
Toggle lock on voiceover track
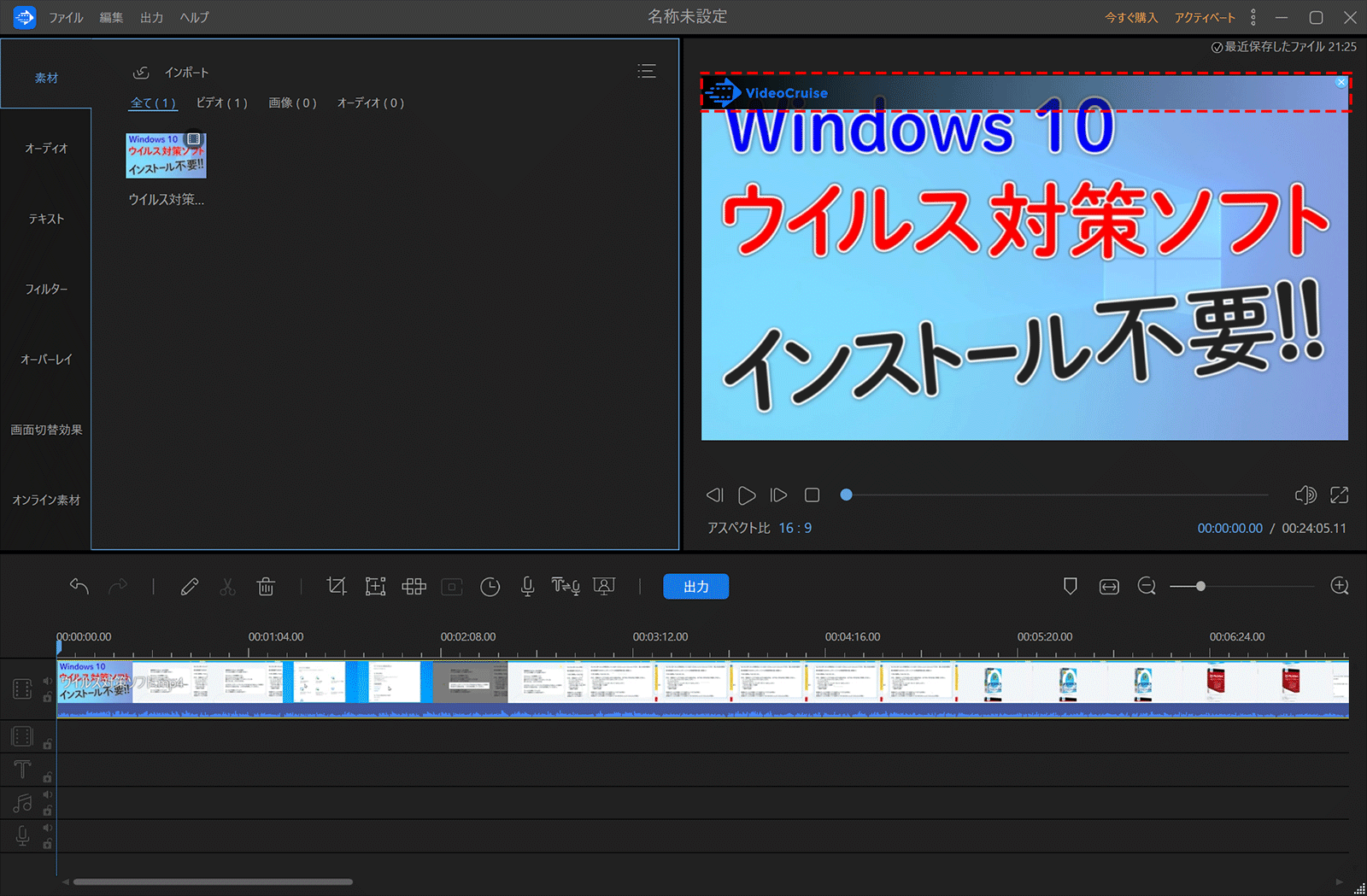(48, 844)
